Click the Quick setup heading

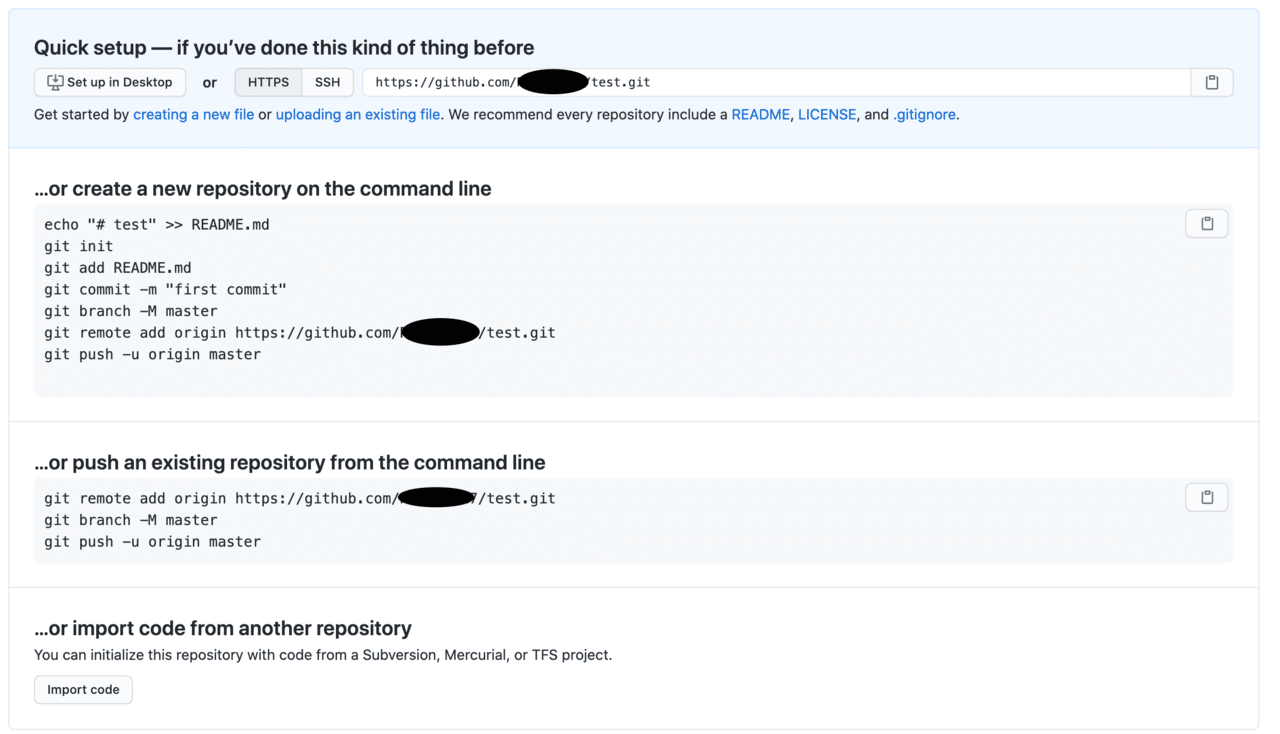click(x=284, y=47)
